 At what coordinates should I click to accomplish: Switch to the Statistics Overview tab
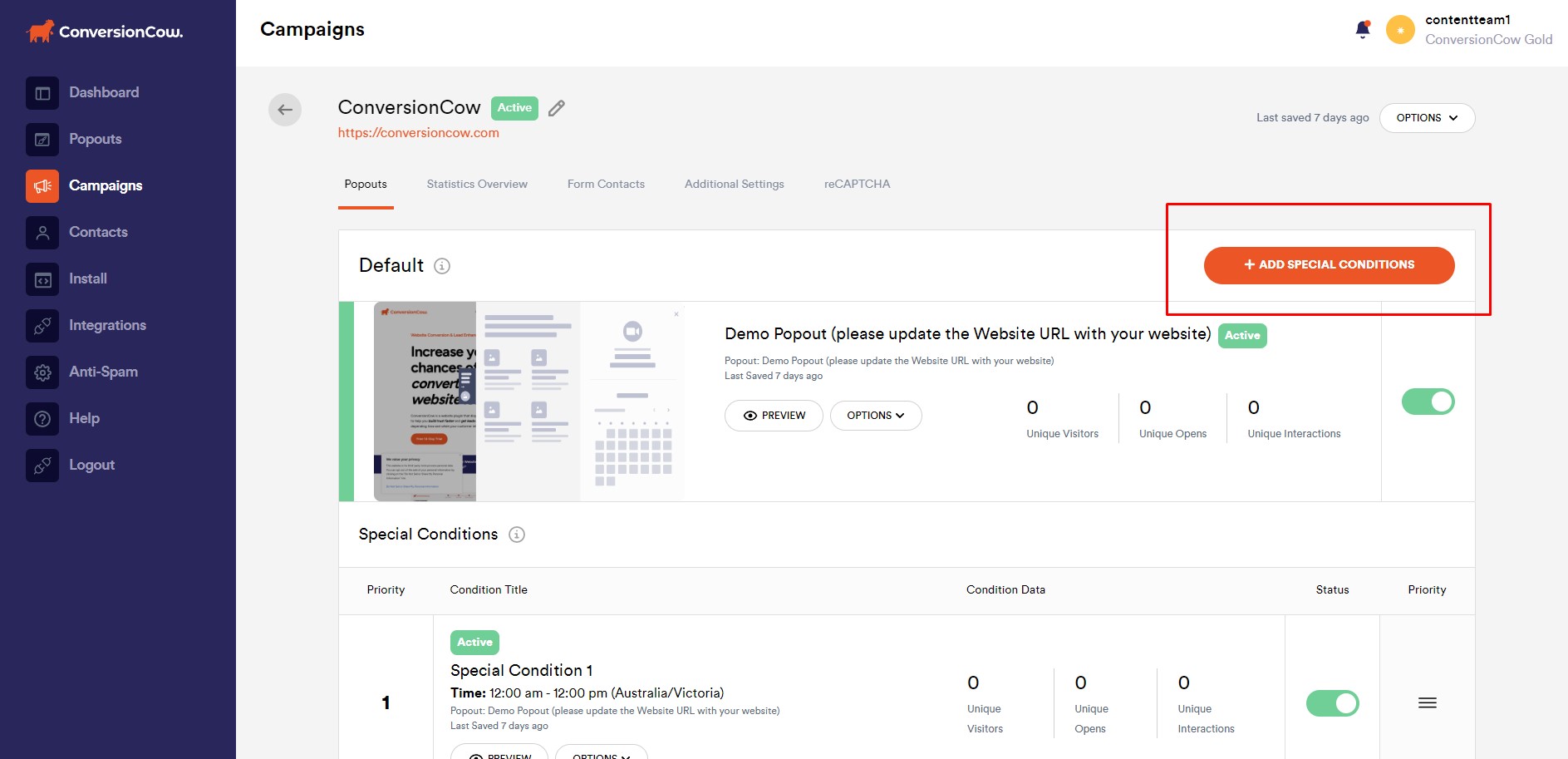pyautogui.click(x=477, y=185)
